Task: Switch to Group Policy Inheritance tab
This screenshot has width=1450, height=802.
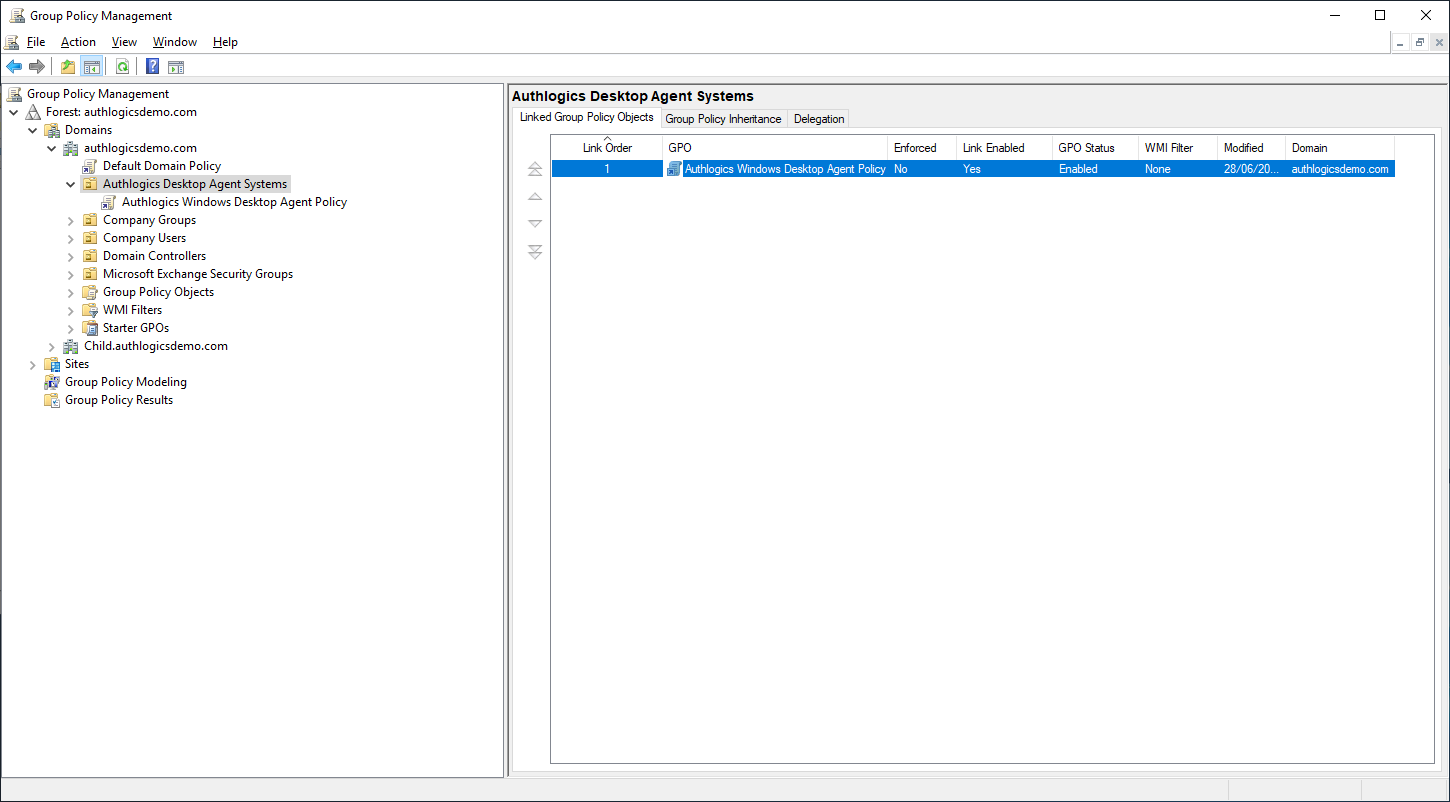Action: tap(724, 119)
